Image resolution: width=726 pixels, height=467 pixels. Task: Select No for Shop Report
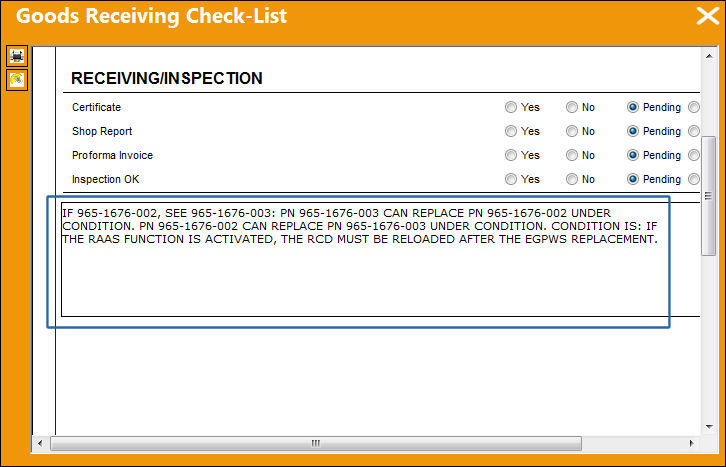tap(572, 131)
